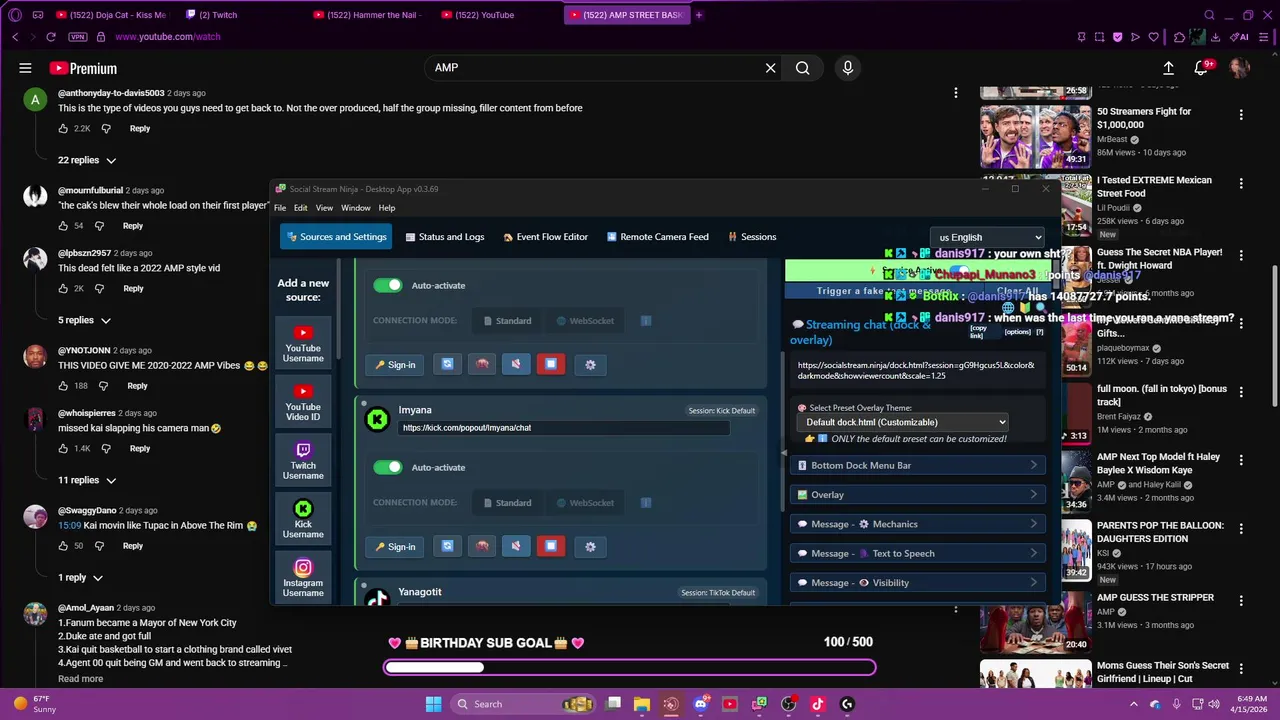Image resolution: width=1280 pixels, height=720 pixels.
Task: Jump to 15:09 timestamp in comment
Action: click(x=69, y=525)
